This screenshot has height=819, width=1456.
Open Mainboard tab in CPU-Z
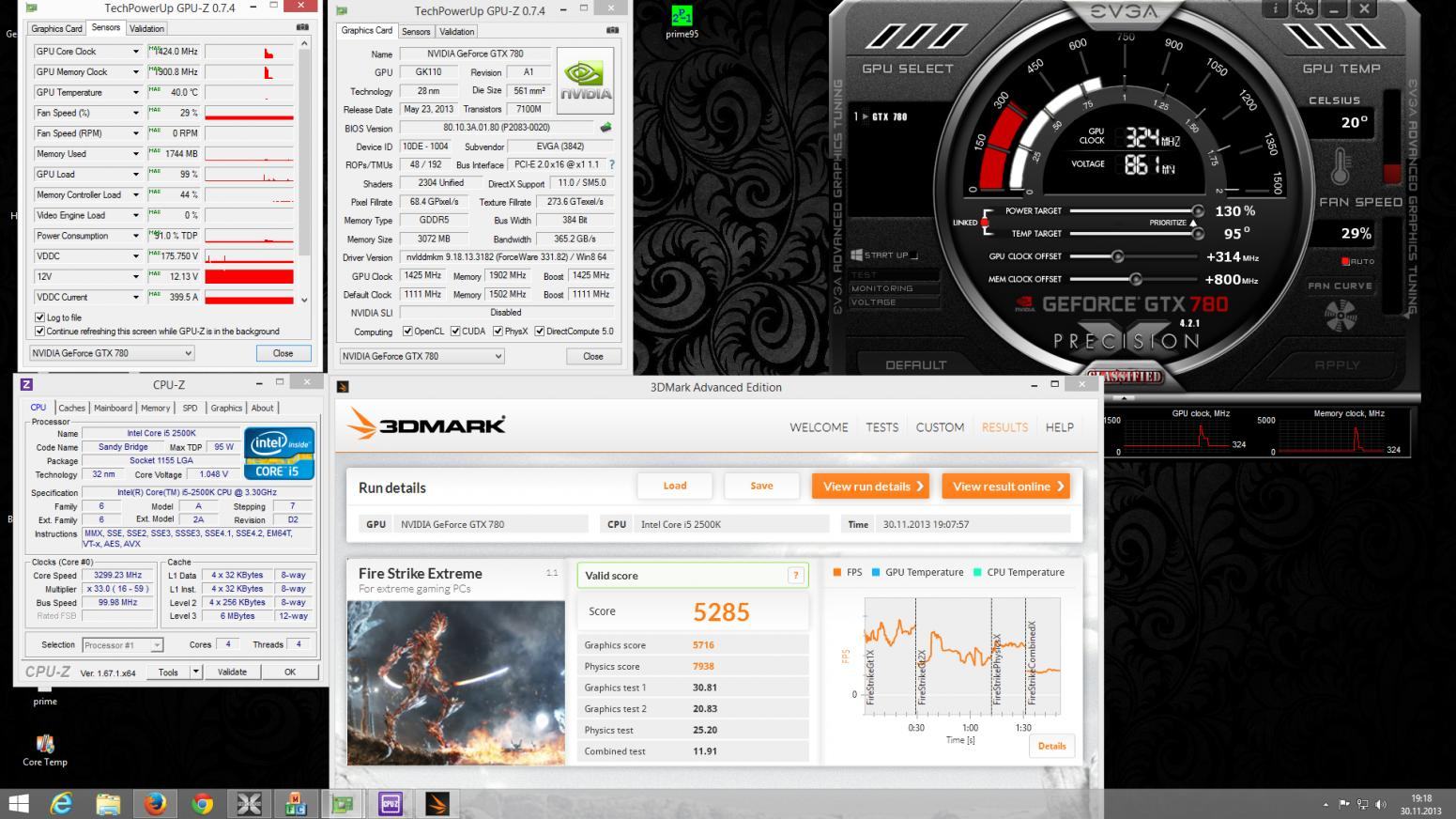click(x=113, y=408)
